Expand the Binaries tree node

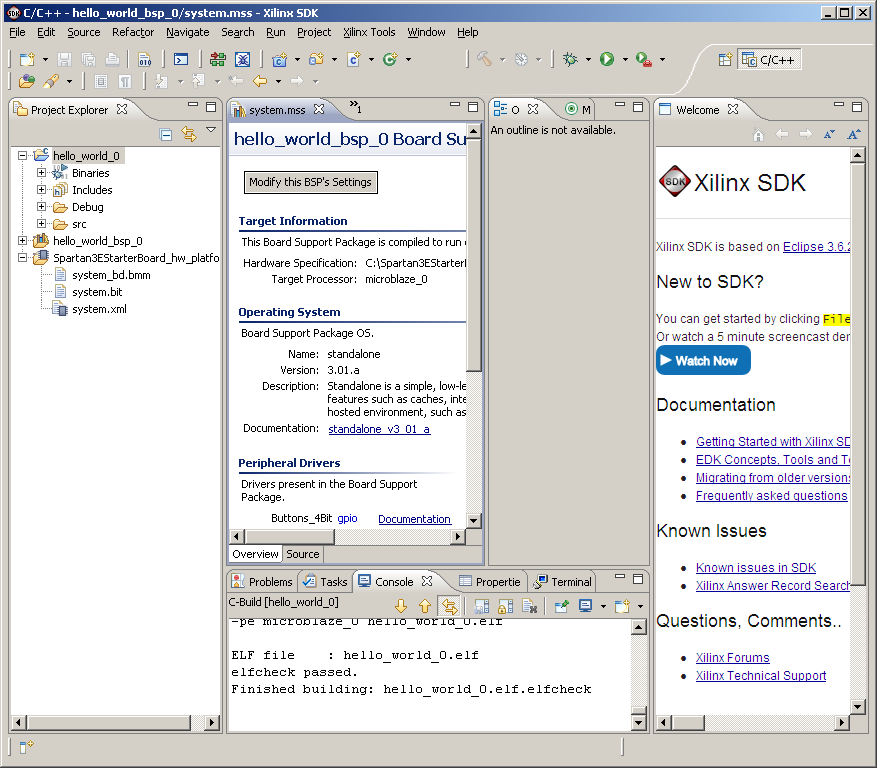tap(41, 173)
